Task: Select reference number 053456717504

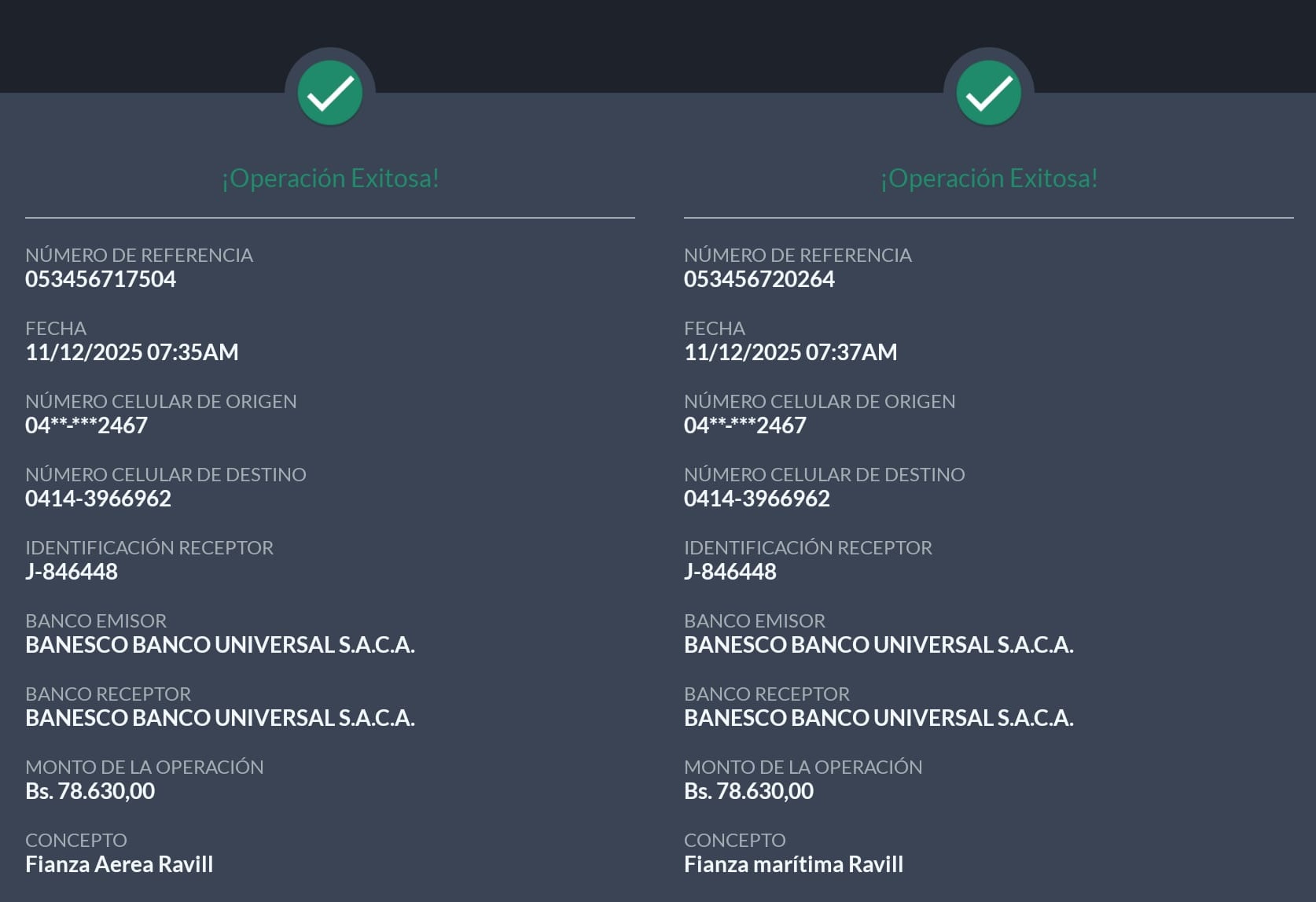Action: pyautogui.click(x=101, y=279)
